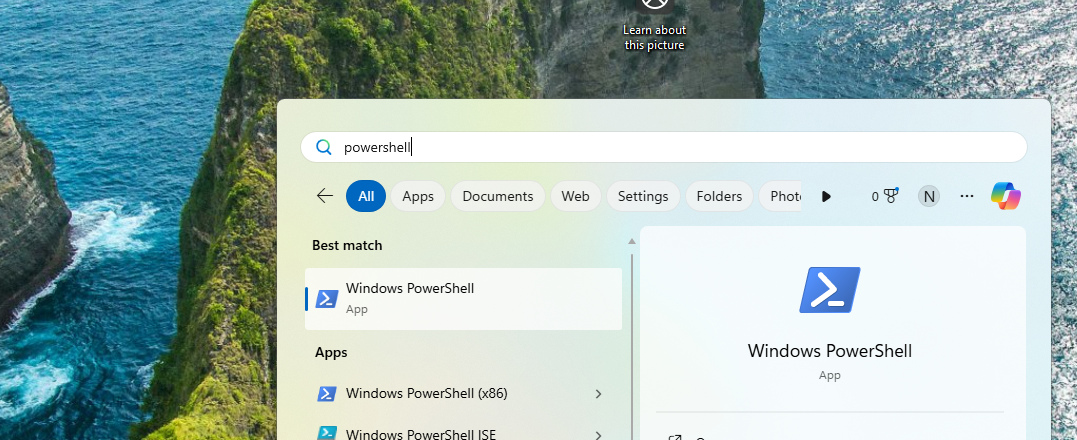Click the magnifier search icon

coord(324,148)
